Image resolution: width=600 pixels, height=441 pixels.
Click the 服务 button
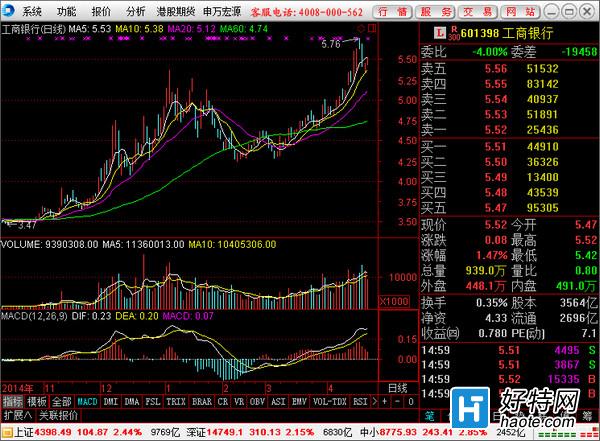coord(435,12)
